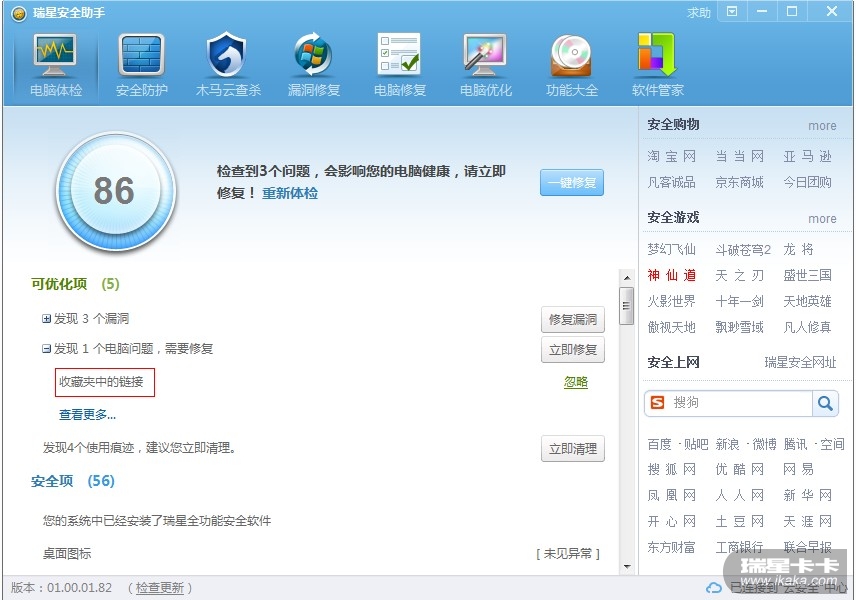Open more next to 安全游戏
The image size is (856, 600).
822,218
